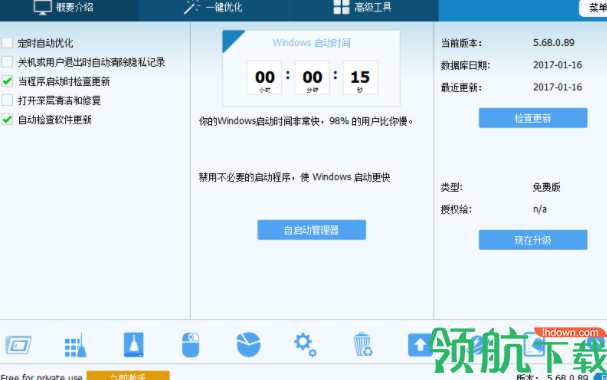This screenshot has height=380, width=607.
Task: Enable 定时自动优化 checkbox
Action: [7, 43]
